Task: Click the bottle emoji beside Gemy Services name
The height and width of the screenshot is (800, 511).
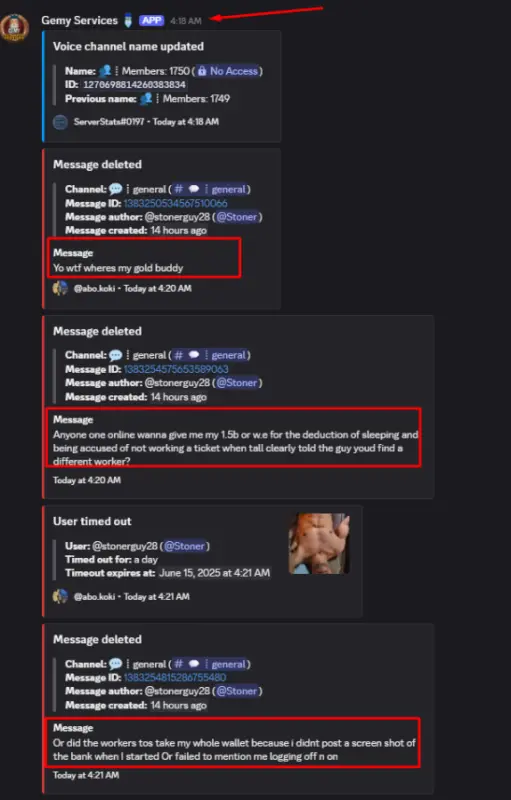Action: point(127,20)
